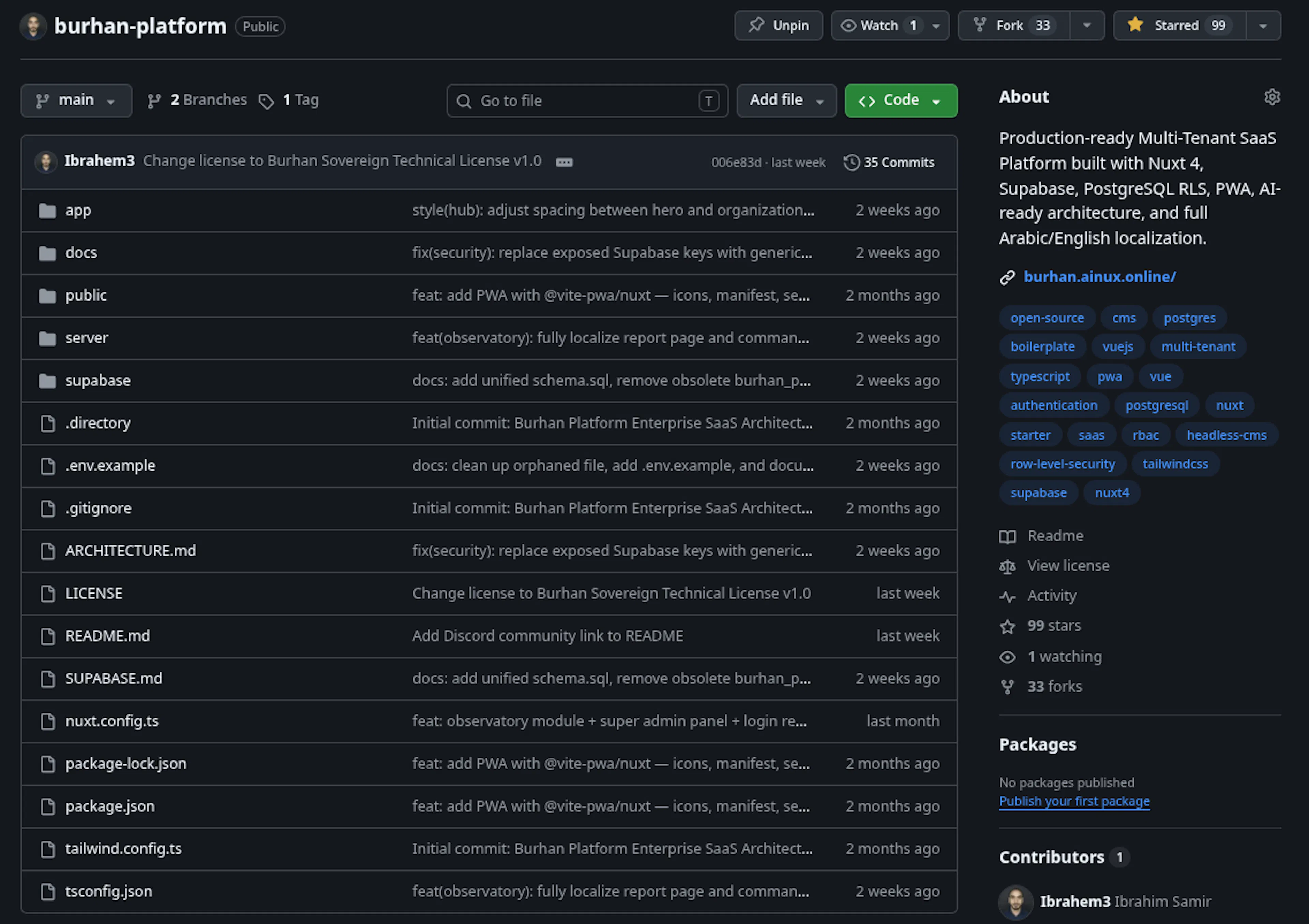Jump to the Readme section

pyautogui.click(x=1042, y=536)
